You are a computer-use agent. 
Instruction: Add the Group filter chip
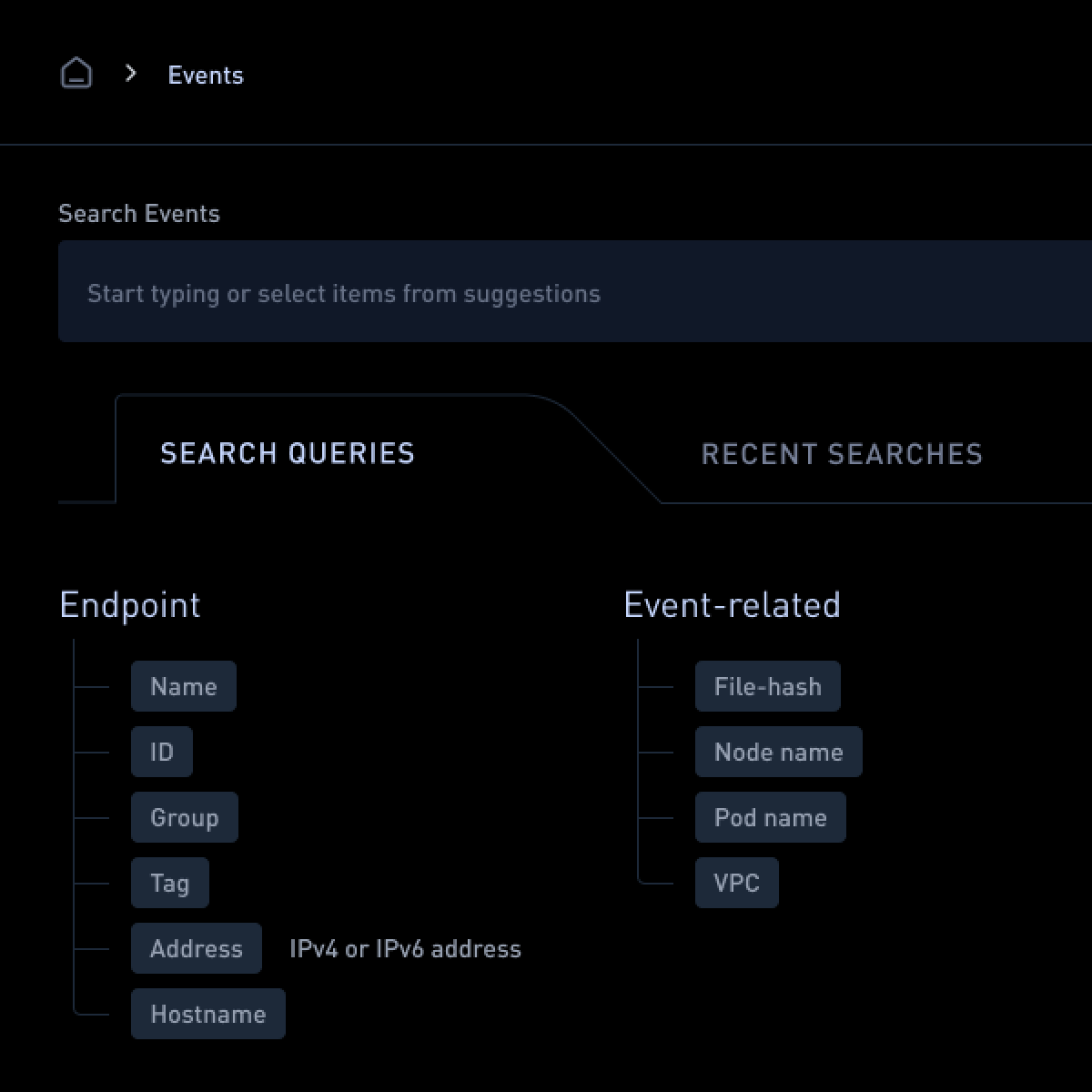coord(185,817)
